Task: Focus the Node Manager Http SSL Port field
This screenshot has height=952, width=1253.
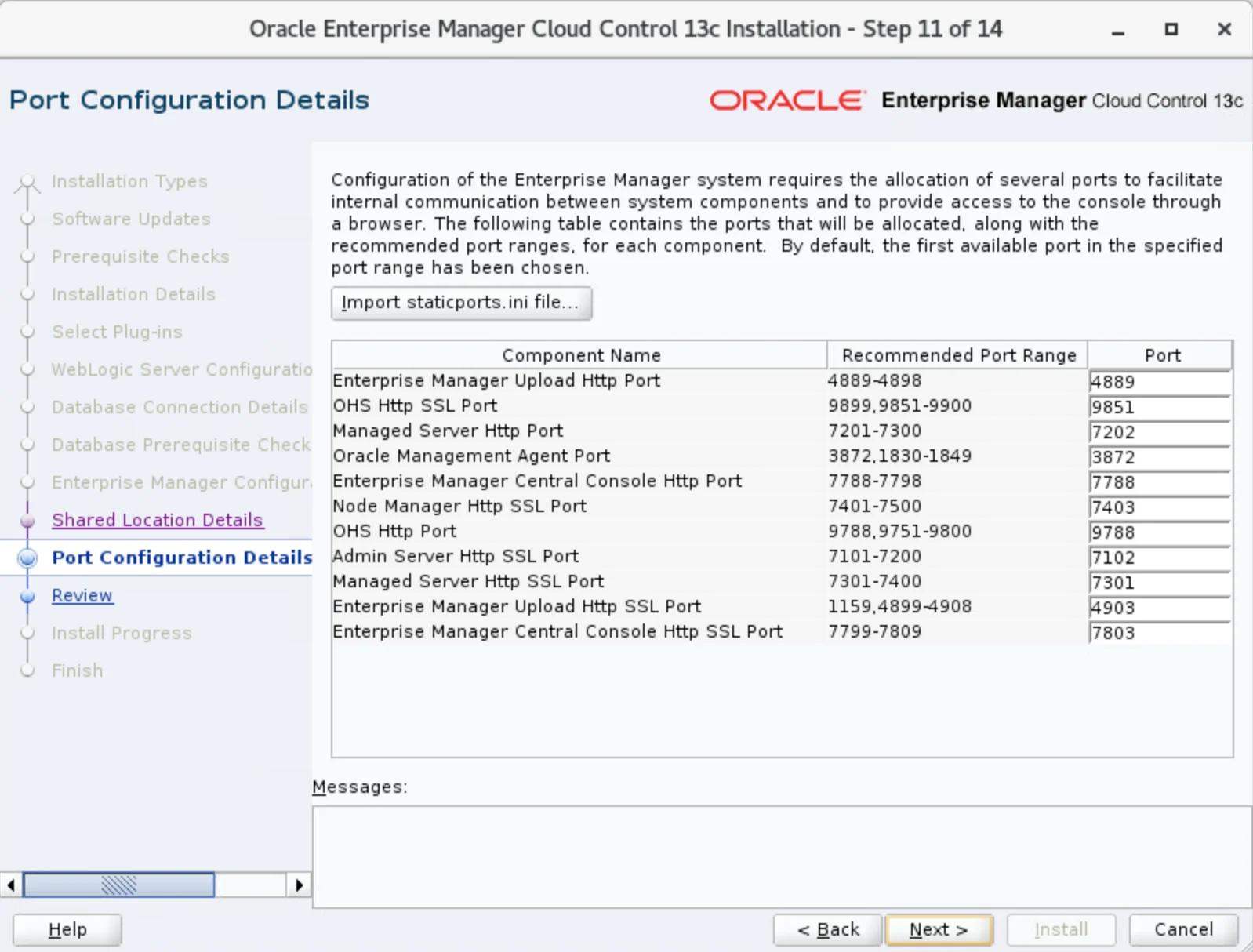Action: coord(1158,507)
